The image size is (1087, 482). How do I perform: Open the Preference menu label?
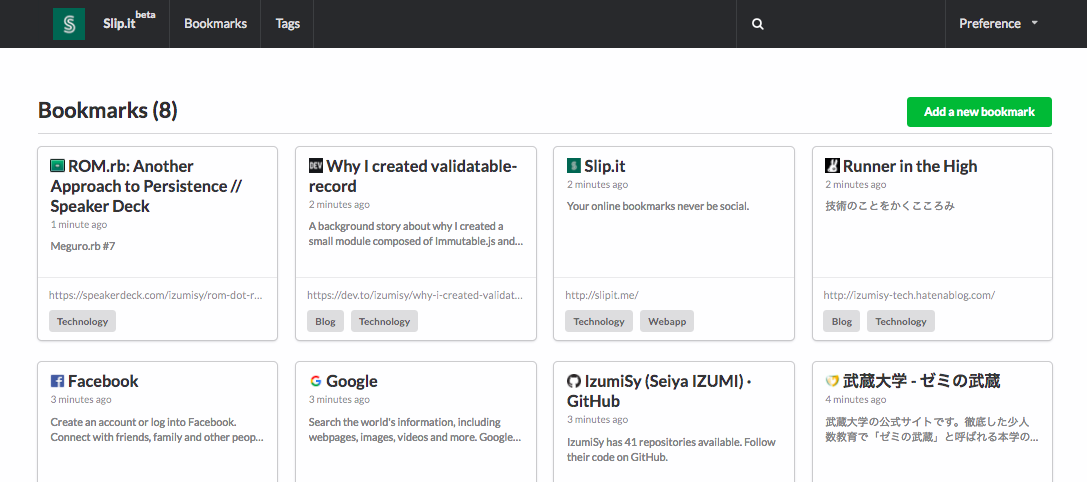(989, 24)
